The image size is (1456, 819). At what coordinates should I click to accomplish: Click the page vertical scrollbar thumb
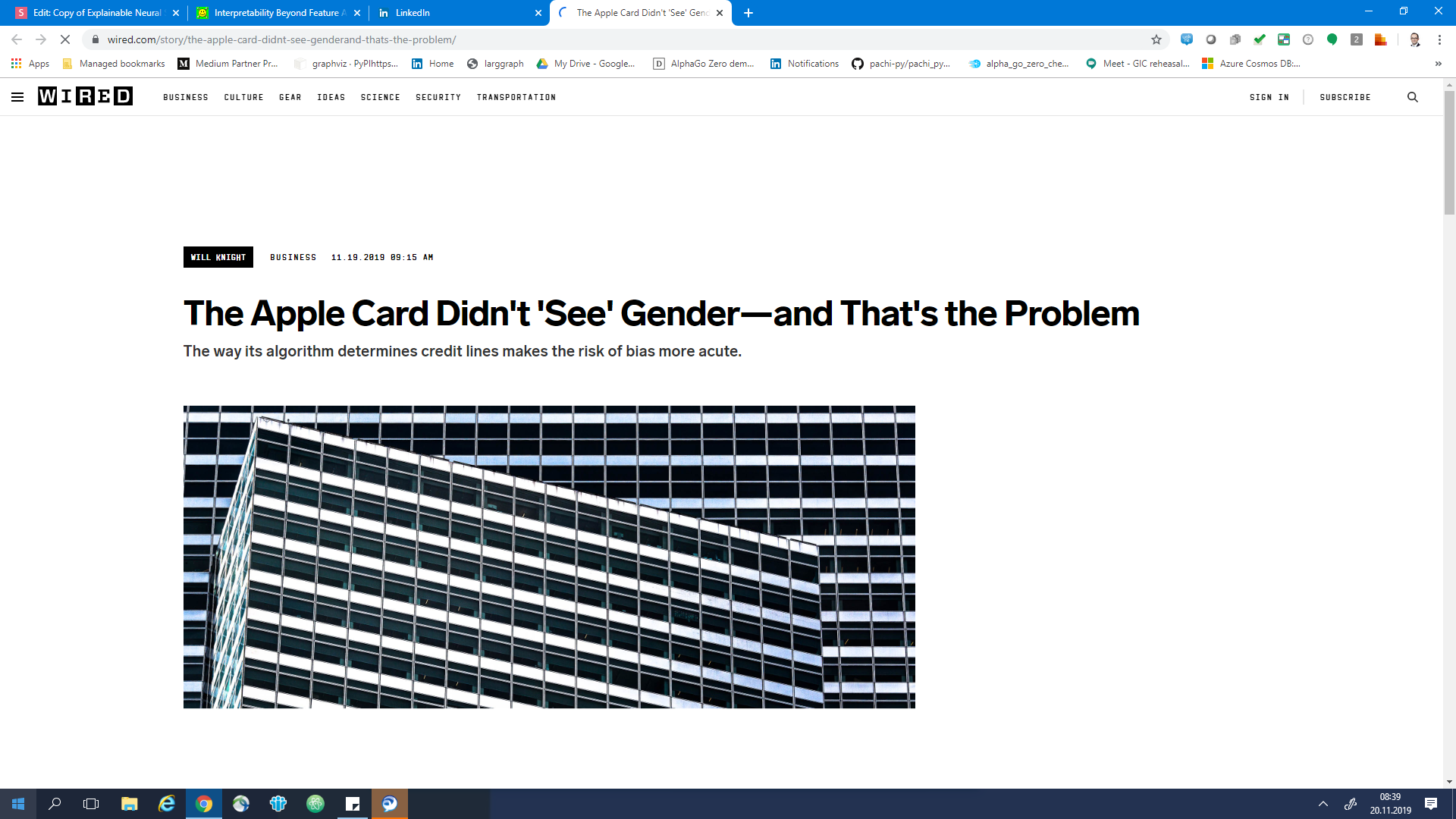1449,152
